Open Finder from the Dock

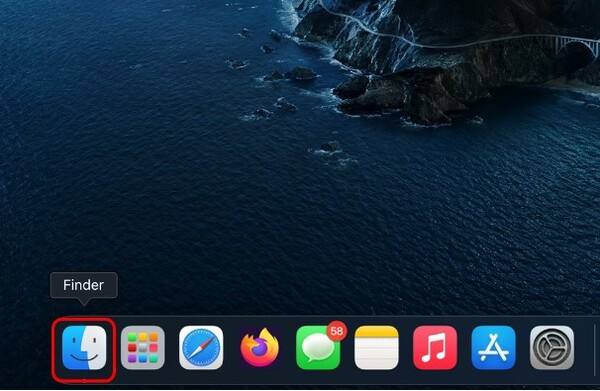pyautogui.click(x=84, y=348)
